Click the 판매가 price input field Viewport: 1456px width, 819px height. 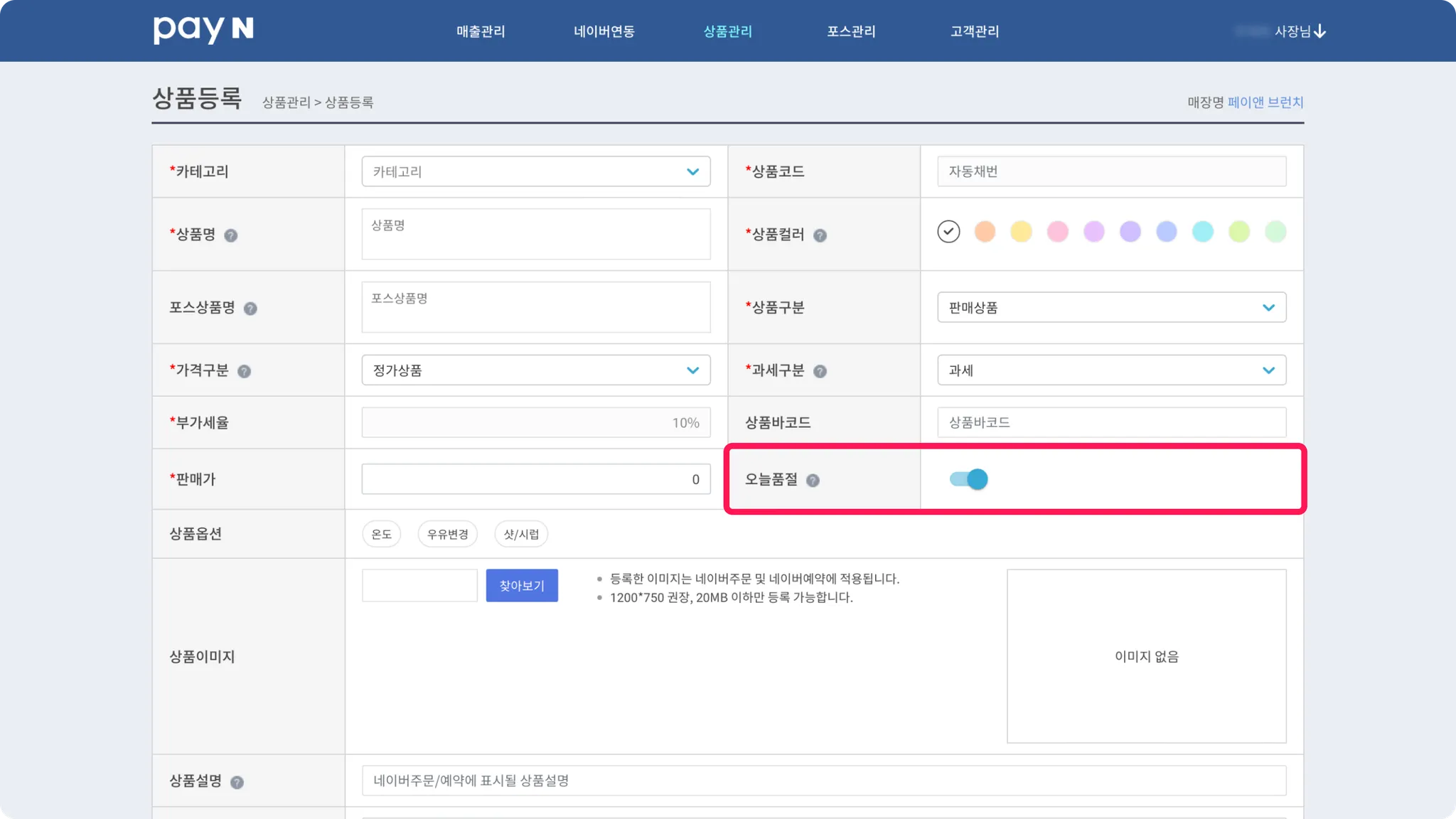click(x=535, y=479)
